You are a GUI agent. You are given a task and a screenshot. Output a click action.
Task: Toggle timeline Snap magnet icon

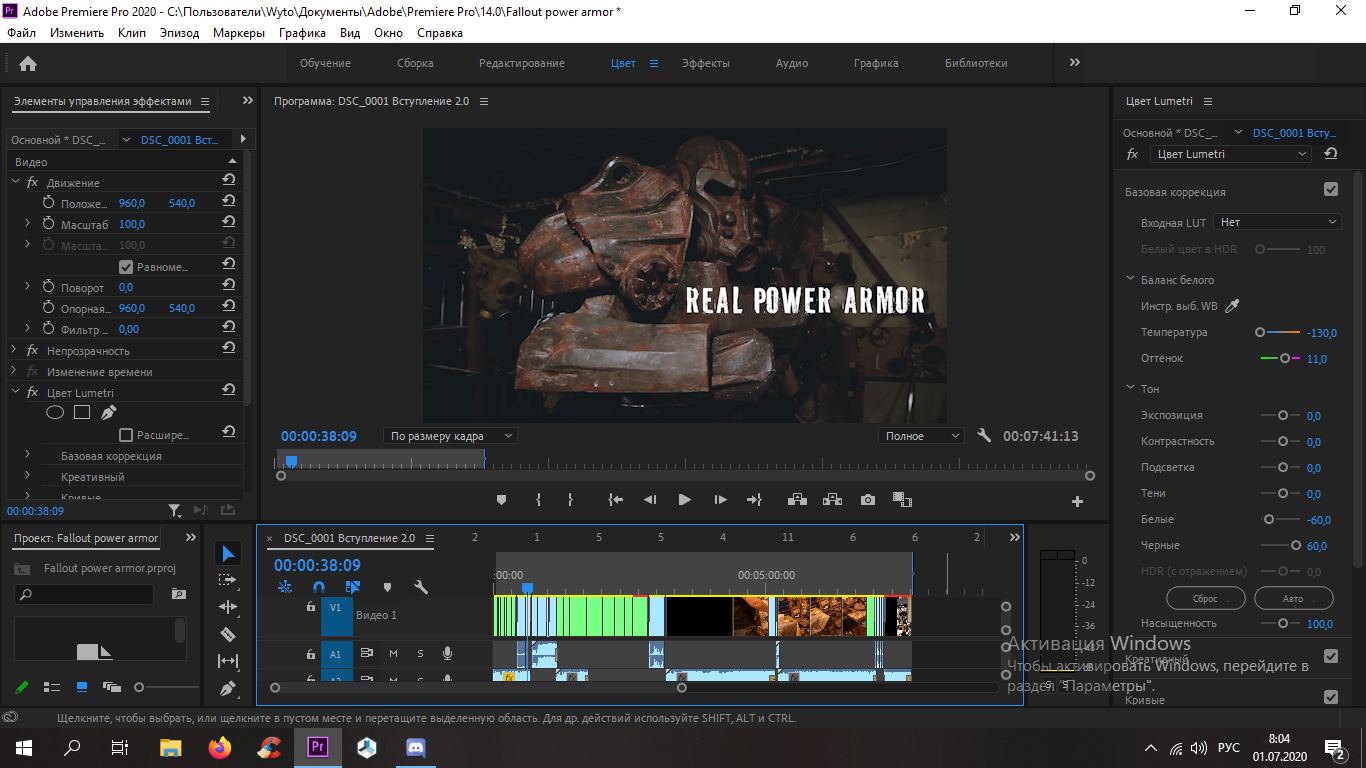tap(319, 587)
